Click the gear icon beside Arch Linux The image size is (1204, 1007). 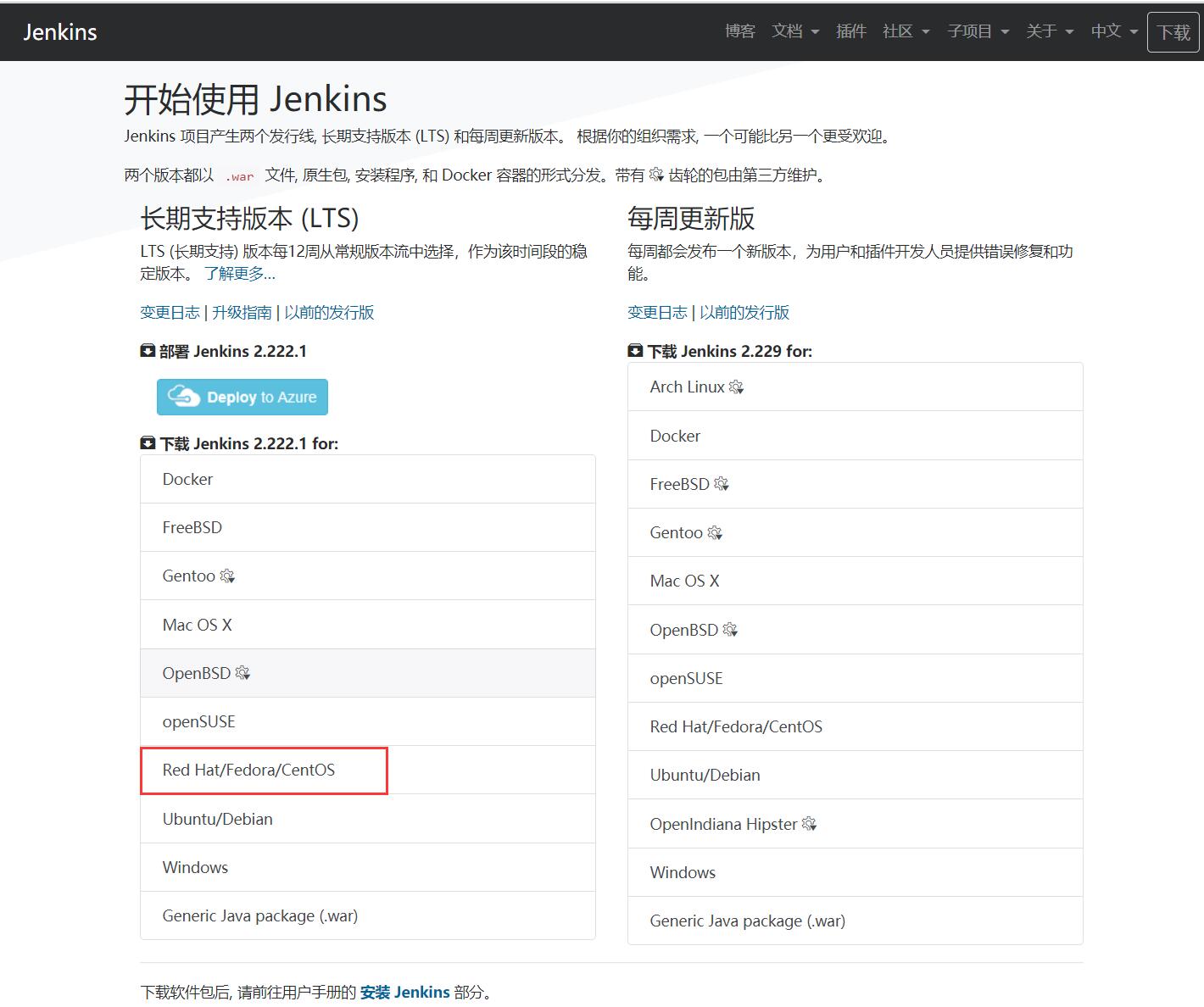pyautogui.click(x=736, y=387)
